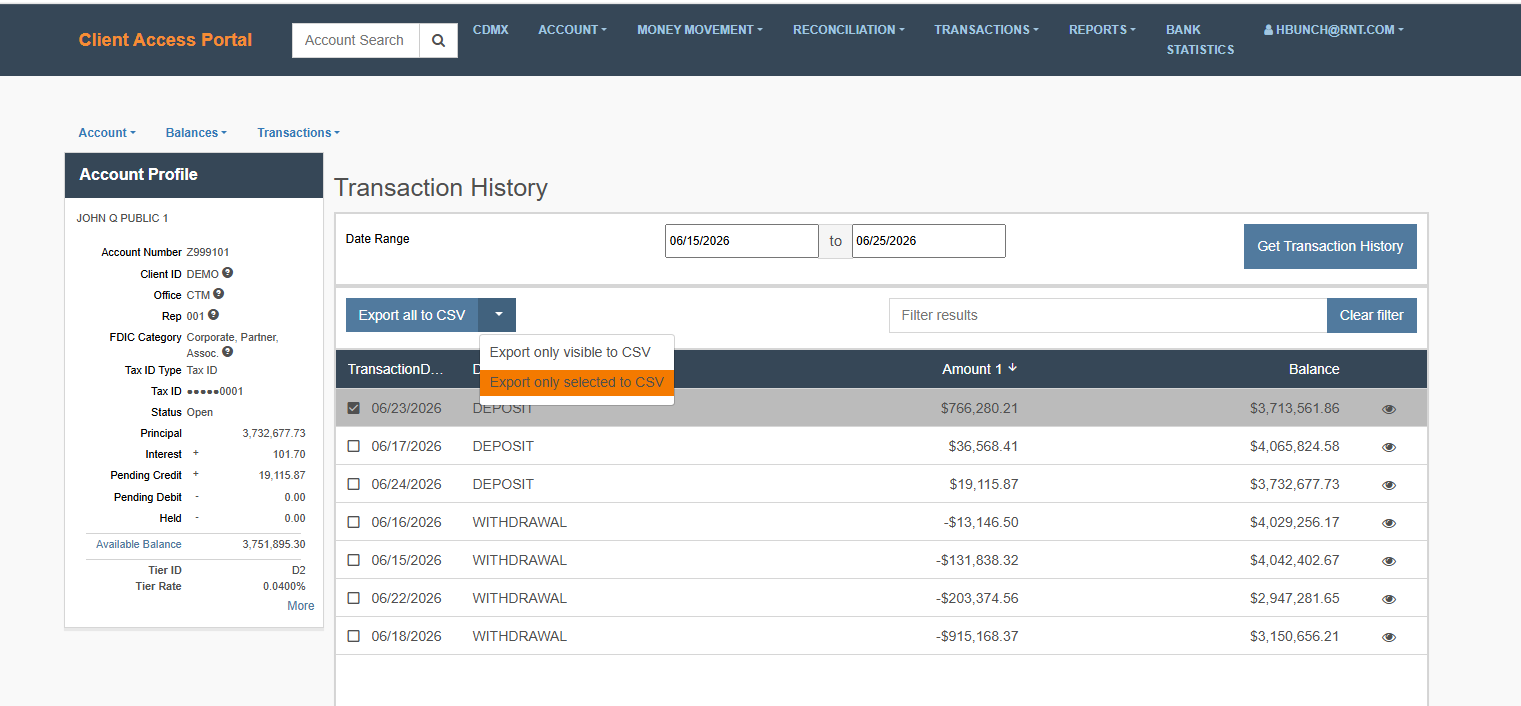Image resolution: width=1521 pixels, height=706 pixels.
Task: Click the start date field 06/15/2026
Action: tap(742, 241)
